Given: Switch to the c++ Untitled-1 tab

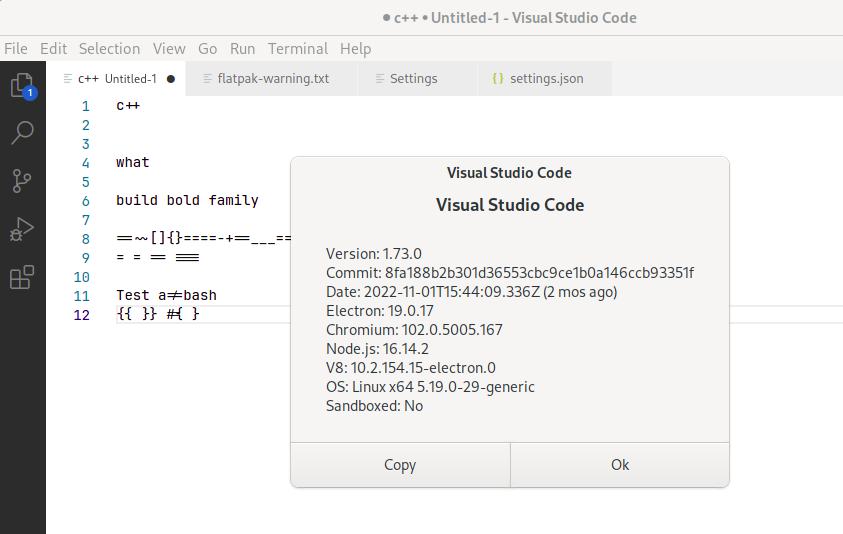Looking at the screenshot, I should 116,79.
